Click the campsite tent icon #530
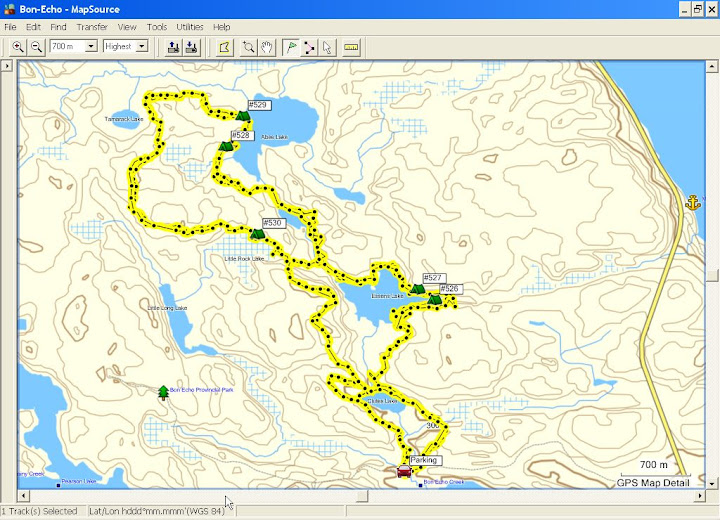This screenshot has height=520, width=720. tap(257, 234)
